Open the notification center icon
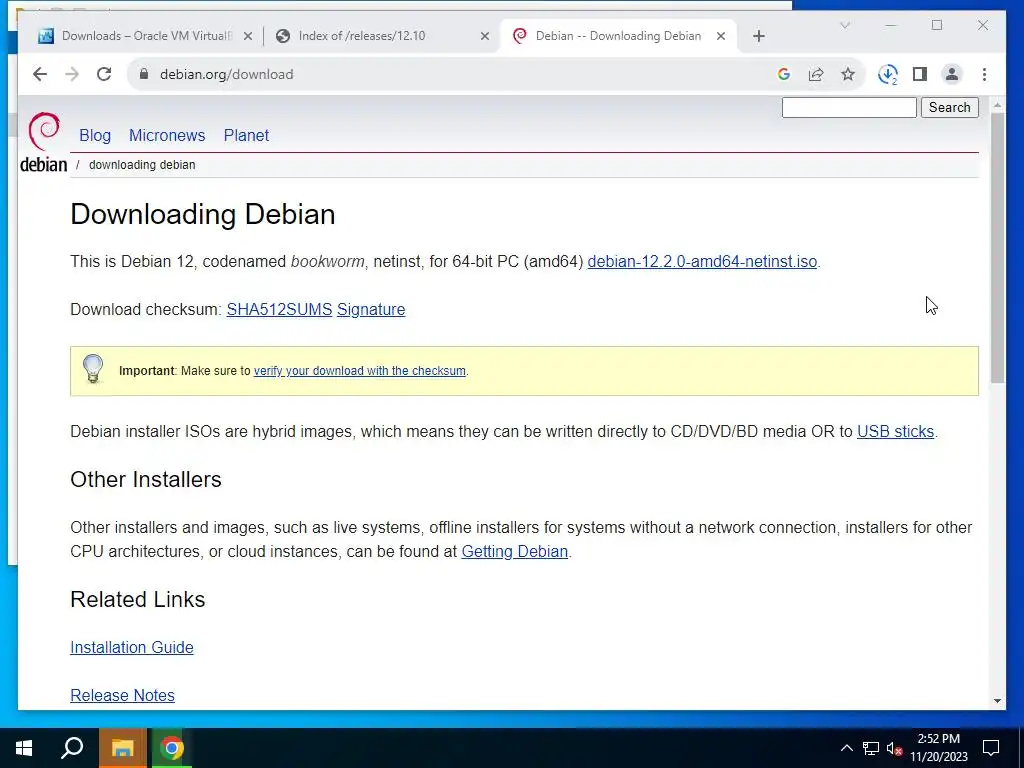 tap(991, 748)
